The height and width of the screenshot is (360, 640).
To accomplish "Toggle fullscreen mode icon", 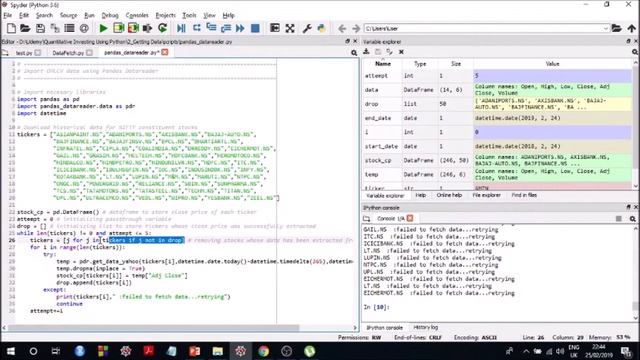I will [x=290, y=28].
